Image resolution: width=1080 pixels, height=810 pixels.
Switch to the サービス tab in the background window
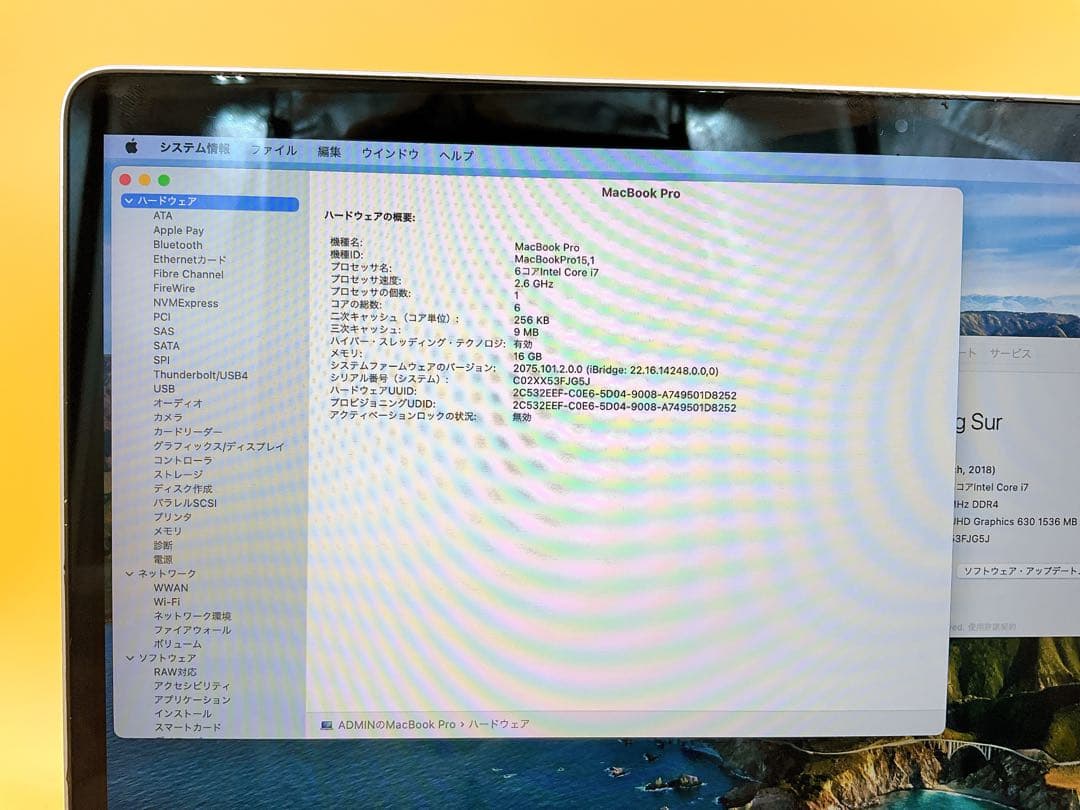[1013, 352]
